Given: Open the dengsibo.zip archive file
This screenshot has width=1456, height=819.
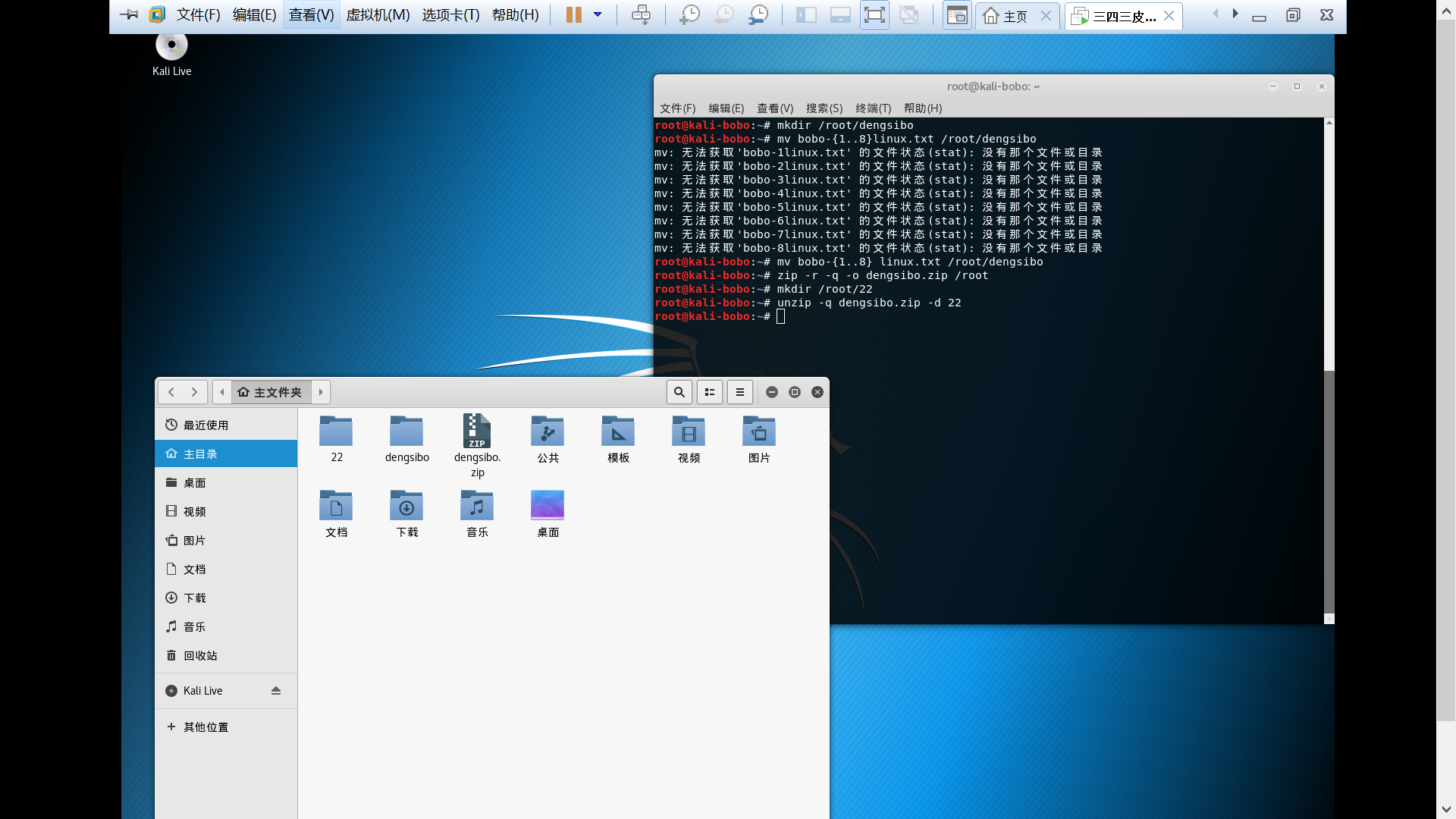Looking at the screenshot, I should pos(477,433).
